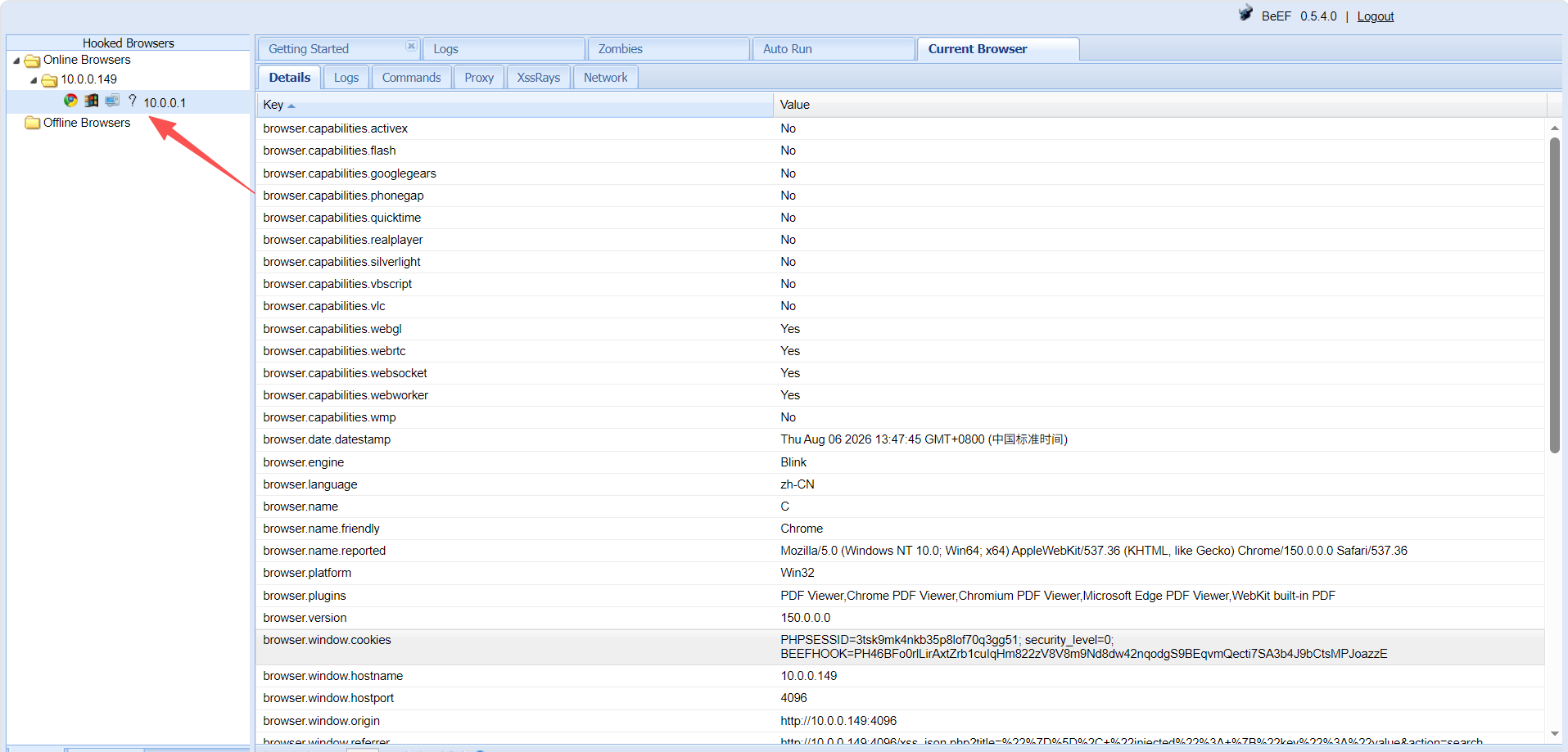Click the PHPSESSID cookies value
This screenshot has width=1568, height=752.
point(1084,646)
